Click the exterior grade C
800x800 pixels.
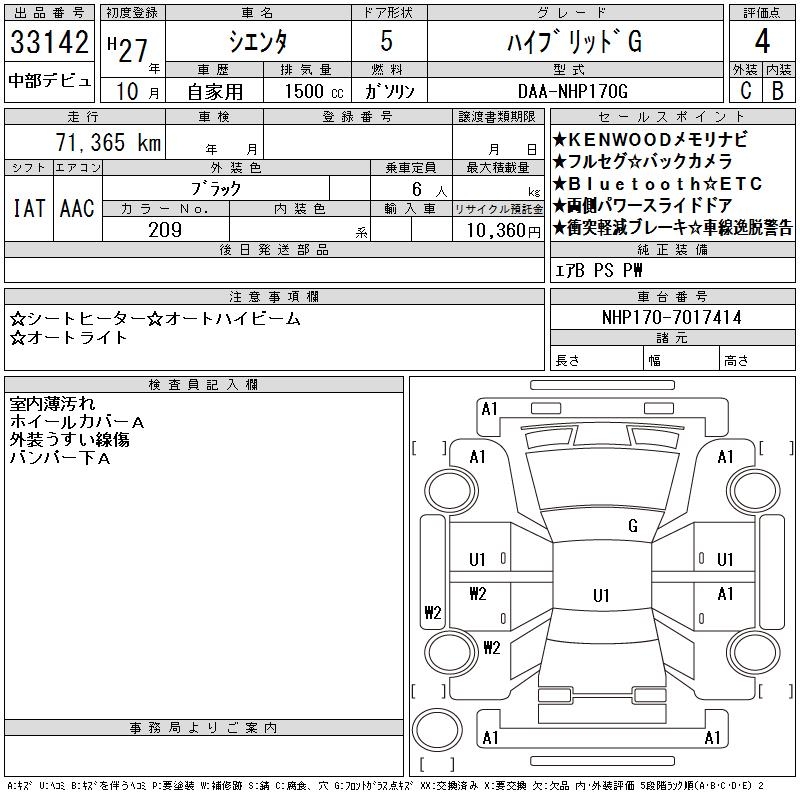tap(746, 90)
